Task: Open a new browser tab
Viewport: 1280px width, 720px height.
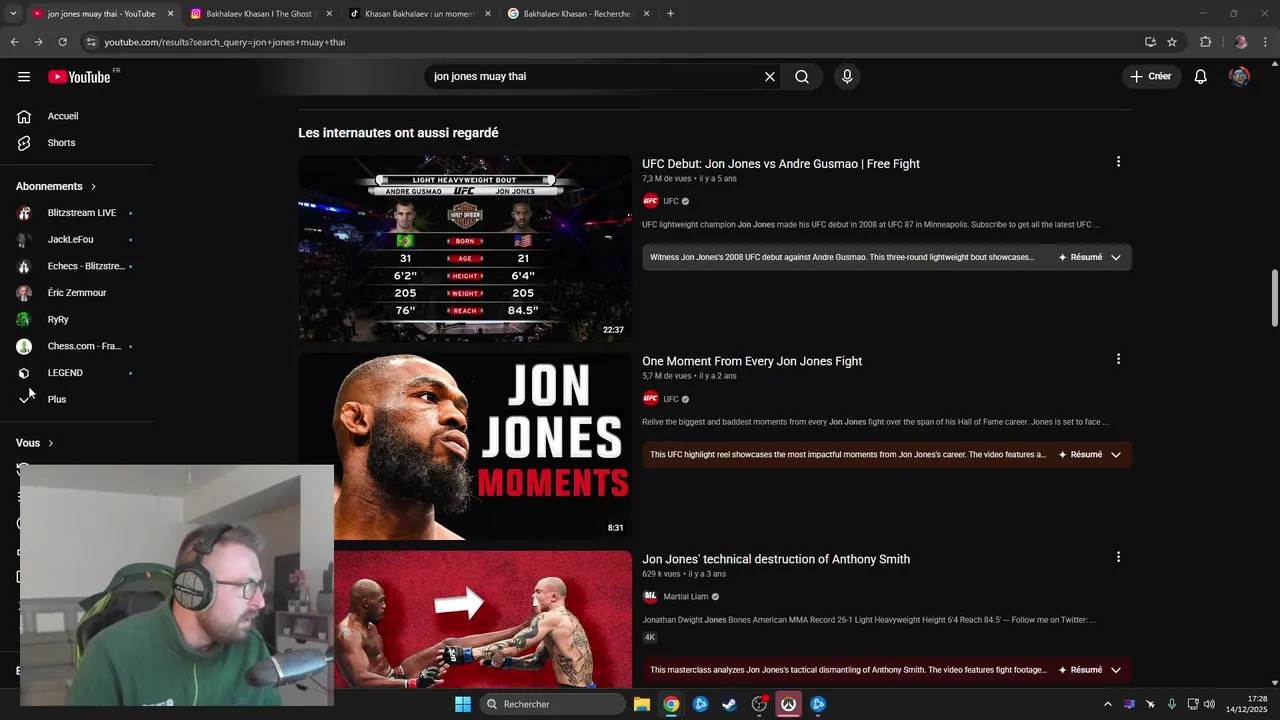Action: (x=670, y=14)
